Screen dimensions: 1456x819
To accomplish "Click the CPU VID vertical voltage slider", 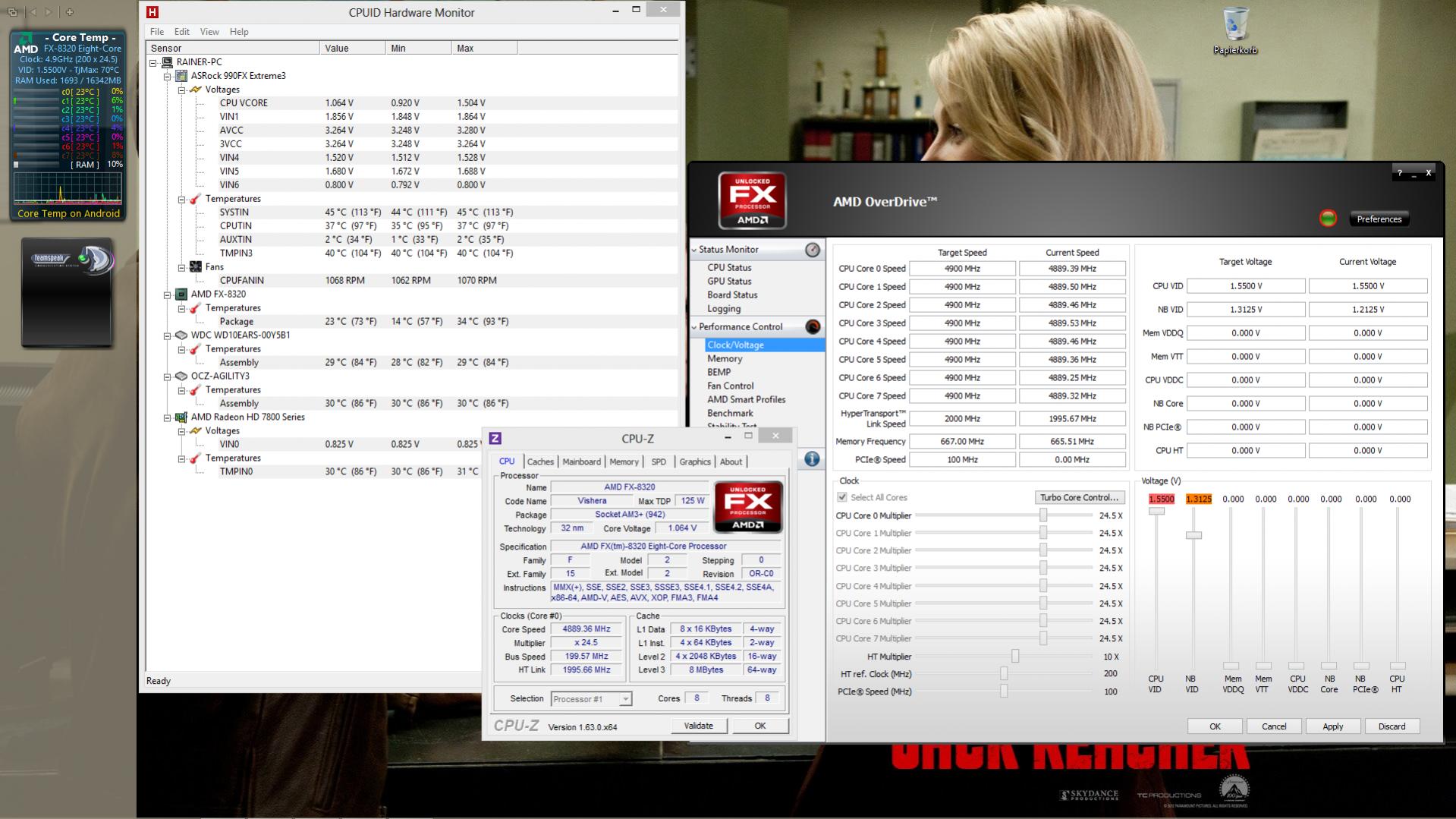I will point(1156,512).
